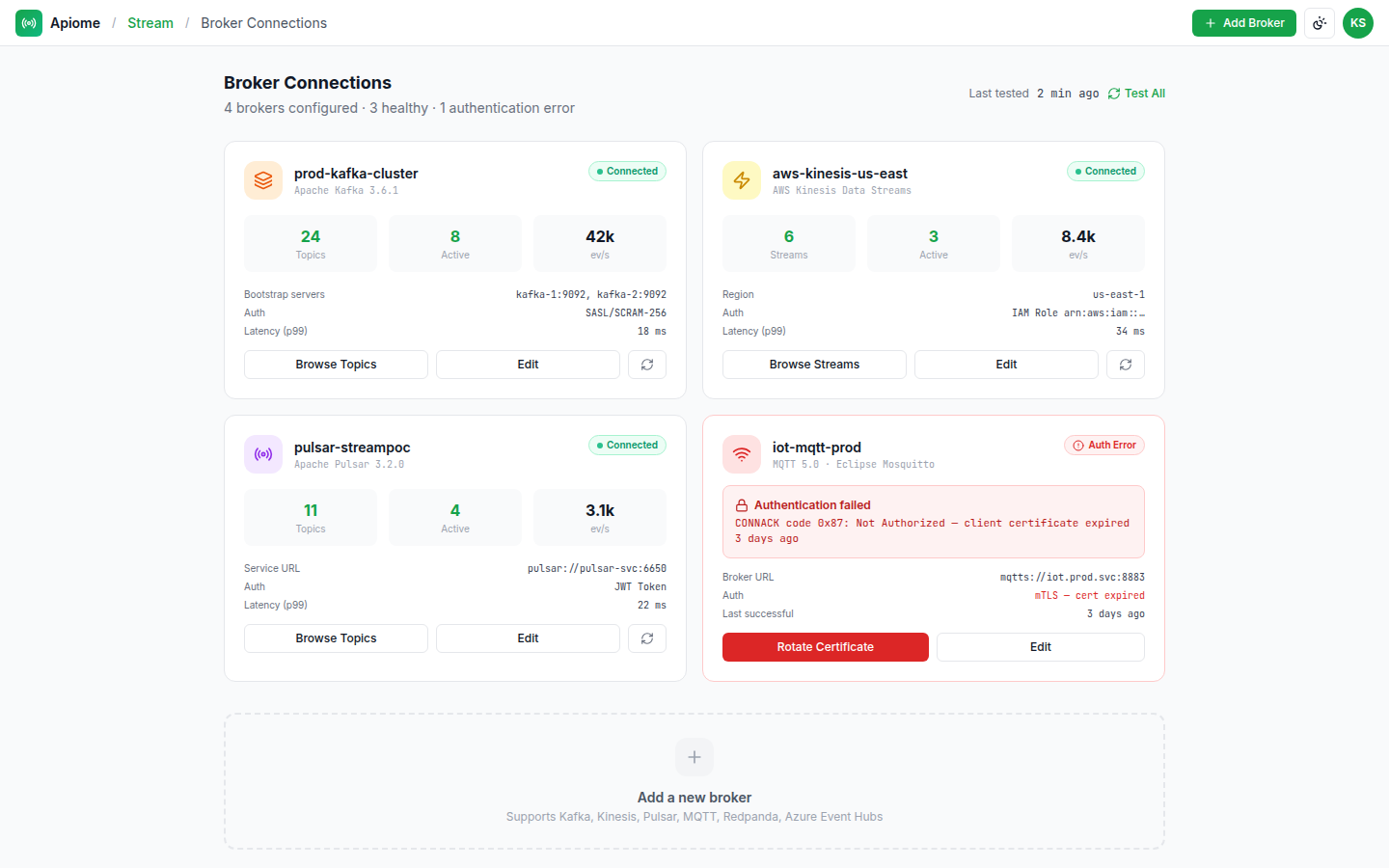1389x868 pixels.
Task: Click the 6 Streams stat tile
Action: (x=789, y=243)
